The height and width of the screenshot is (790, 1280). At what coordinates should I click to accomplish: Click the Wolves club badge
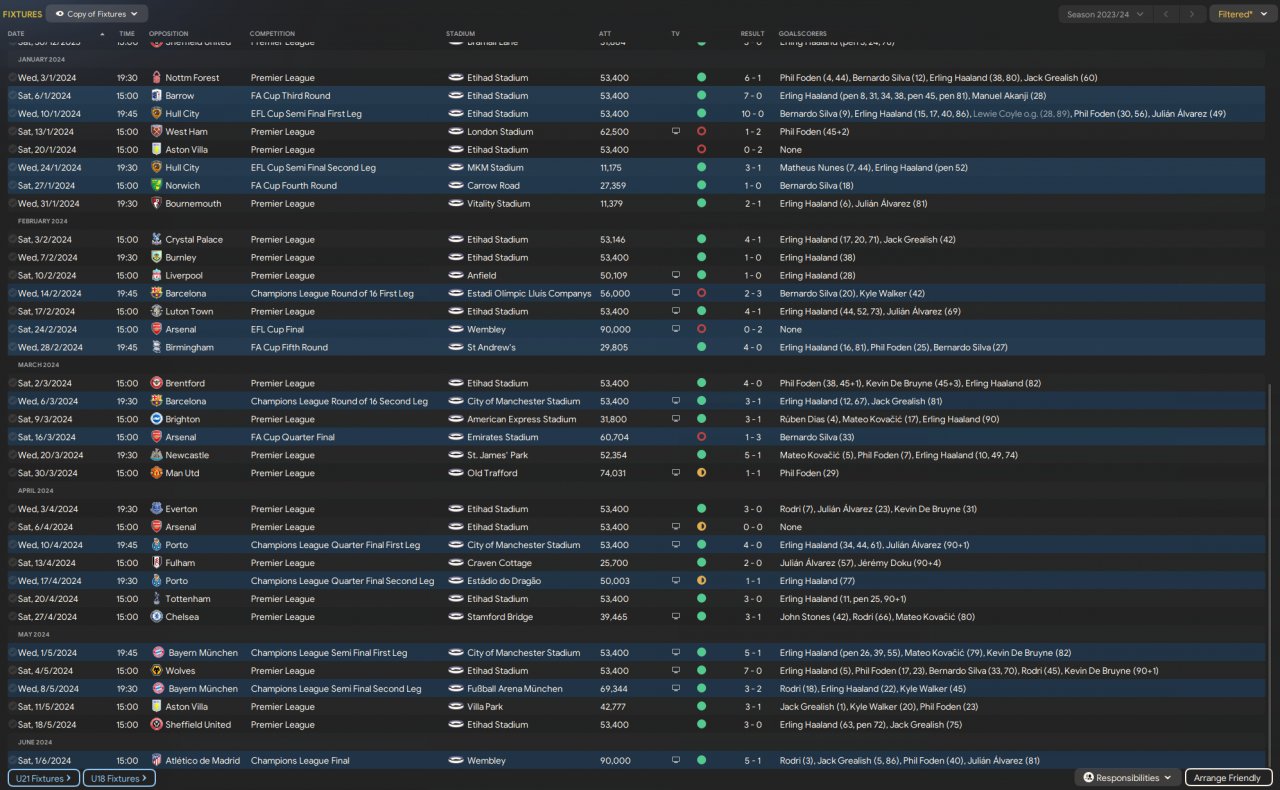click(156, 671)
